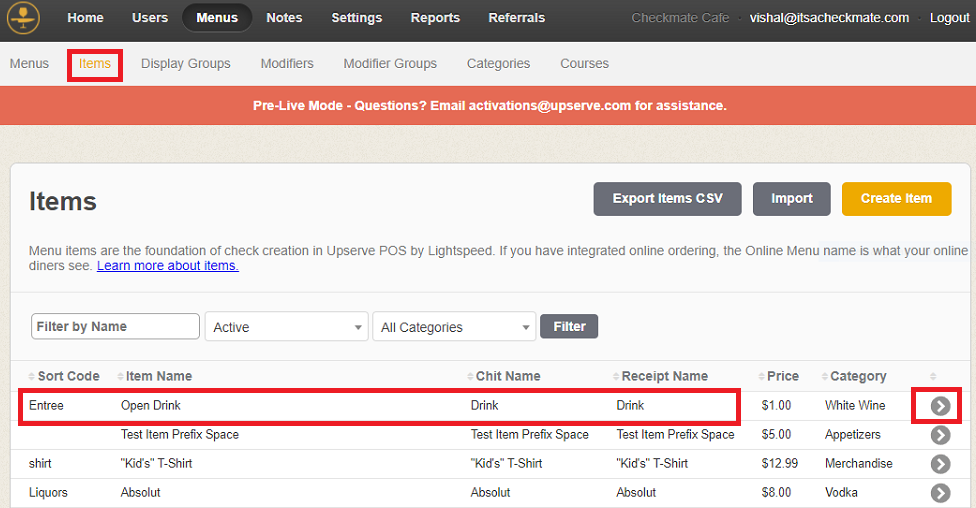Open the Open Drink item arrow icon
The width and height of the screenshot is (976, 508).
click(x=940, y=406)
